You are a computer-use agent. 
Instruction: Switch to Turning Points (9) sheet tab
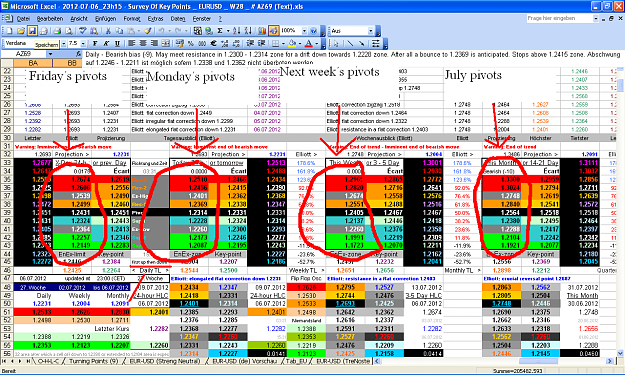[x=94, y=361]
